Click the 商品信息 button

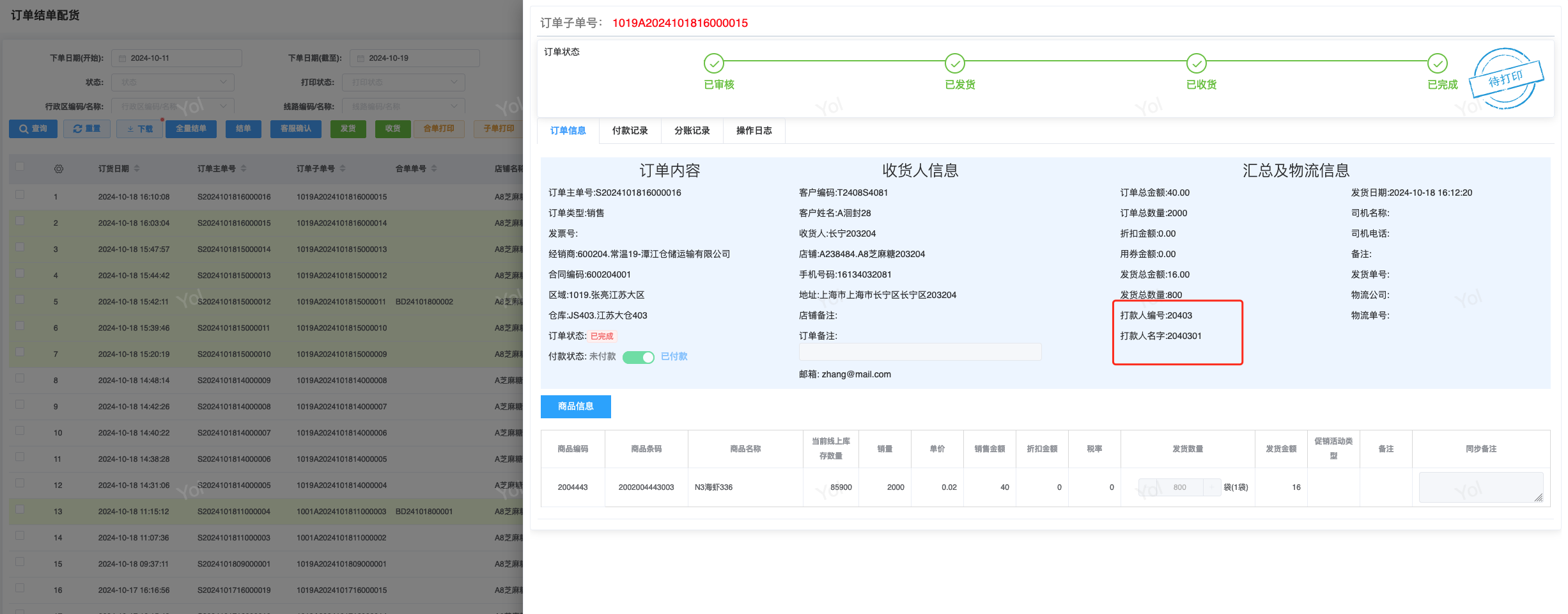tap(575, 407)
